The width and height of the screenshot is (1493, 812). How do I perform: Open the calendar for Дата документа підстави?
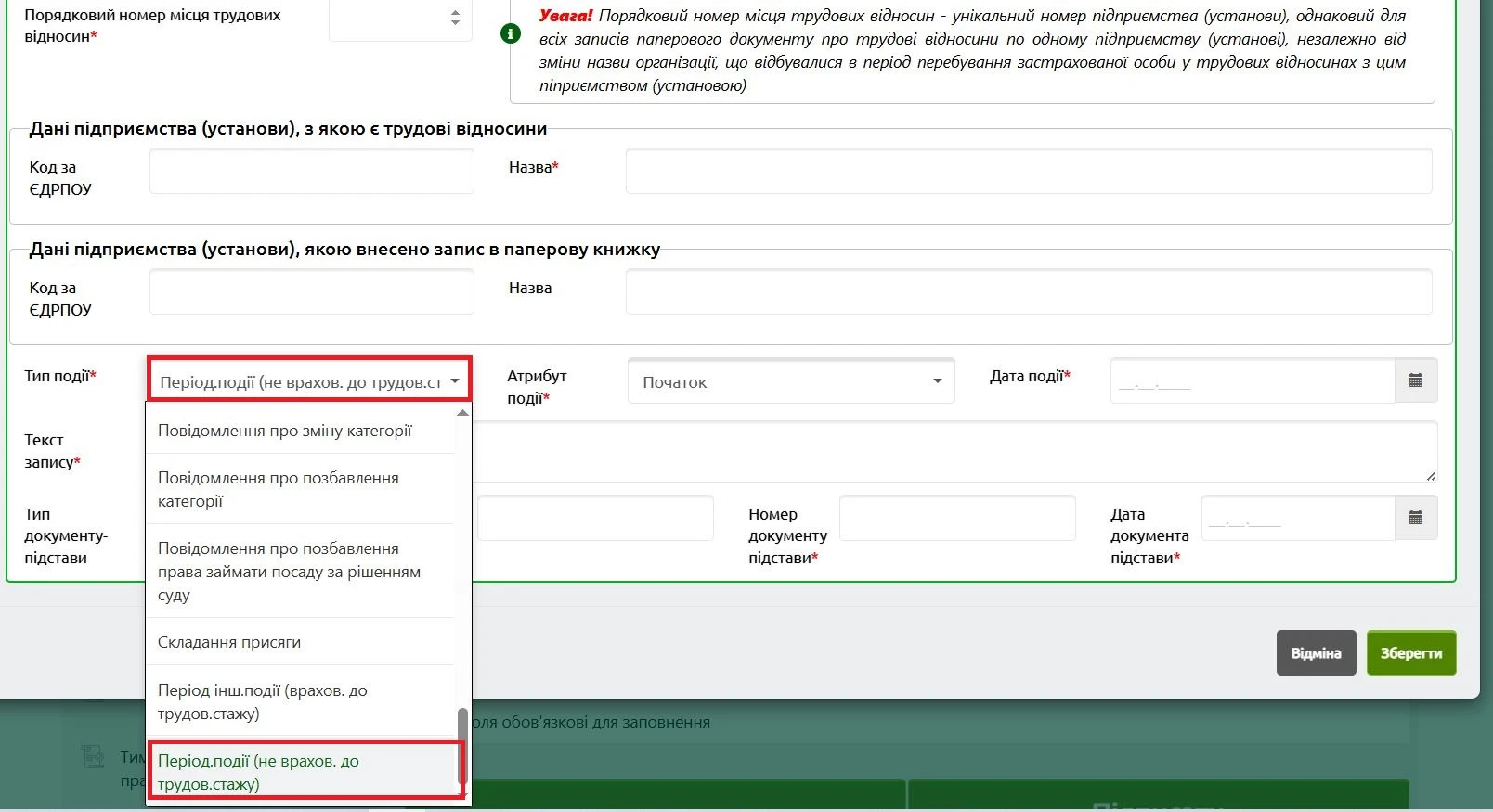tap(1415, 518)
